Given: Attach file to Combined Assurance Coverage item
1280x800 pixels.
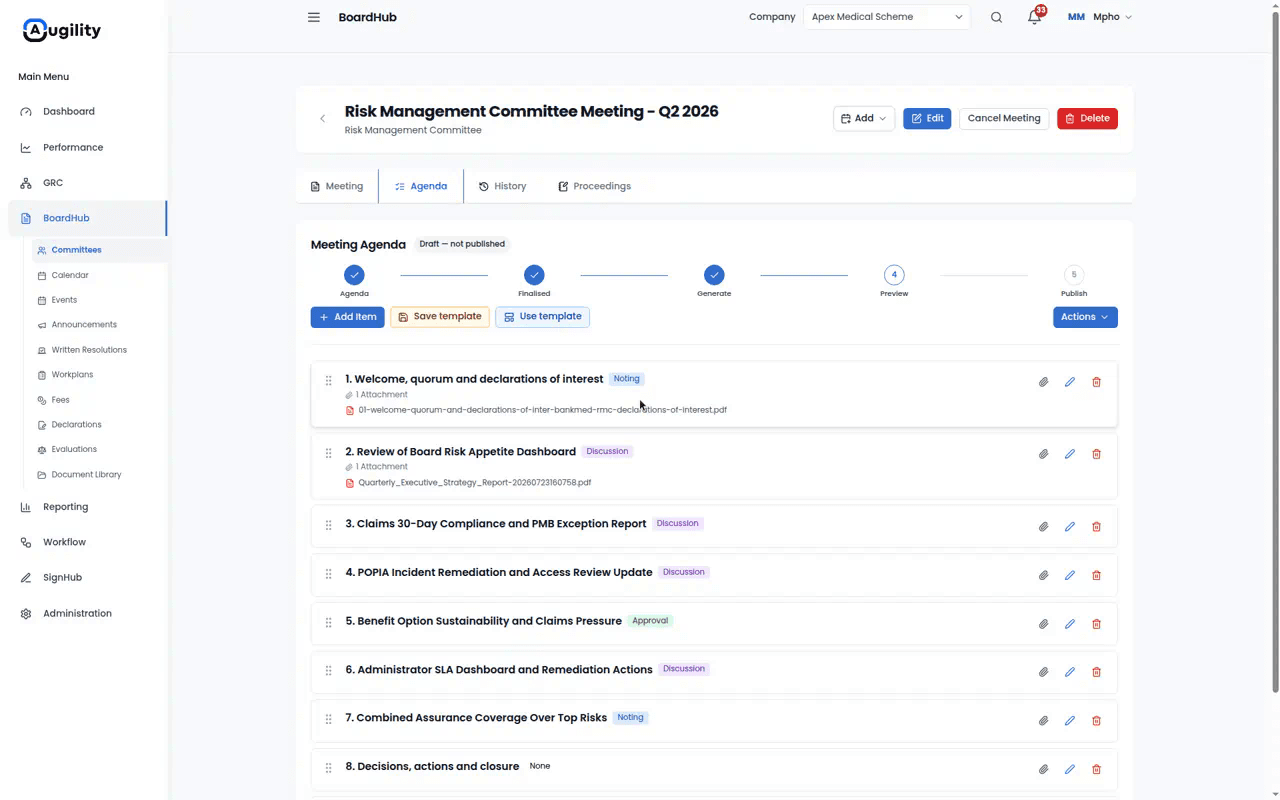Looking at the screenshot, I should click(x=1043, y=721).
